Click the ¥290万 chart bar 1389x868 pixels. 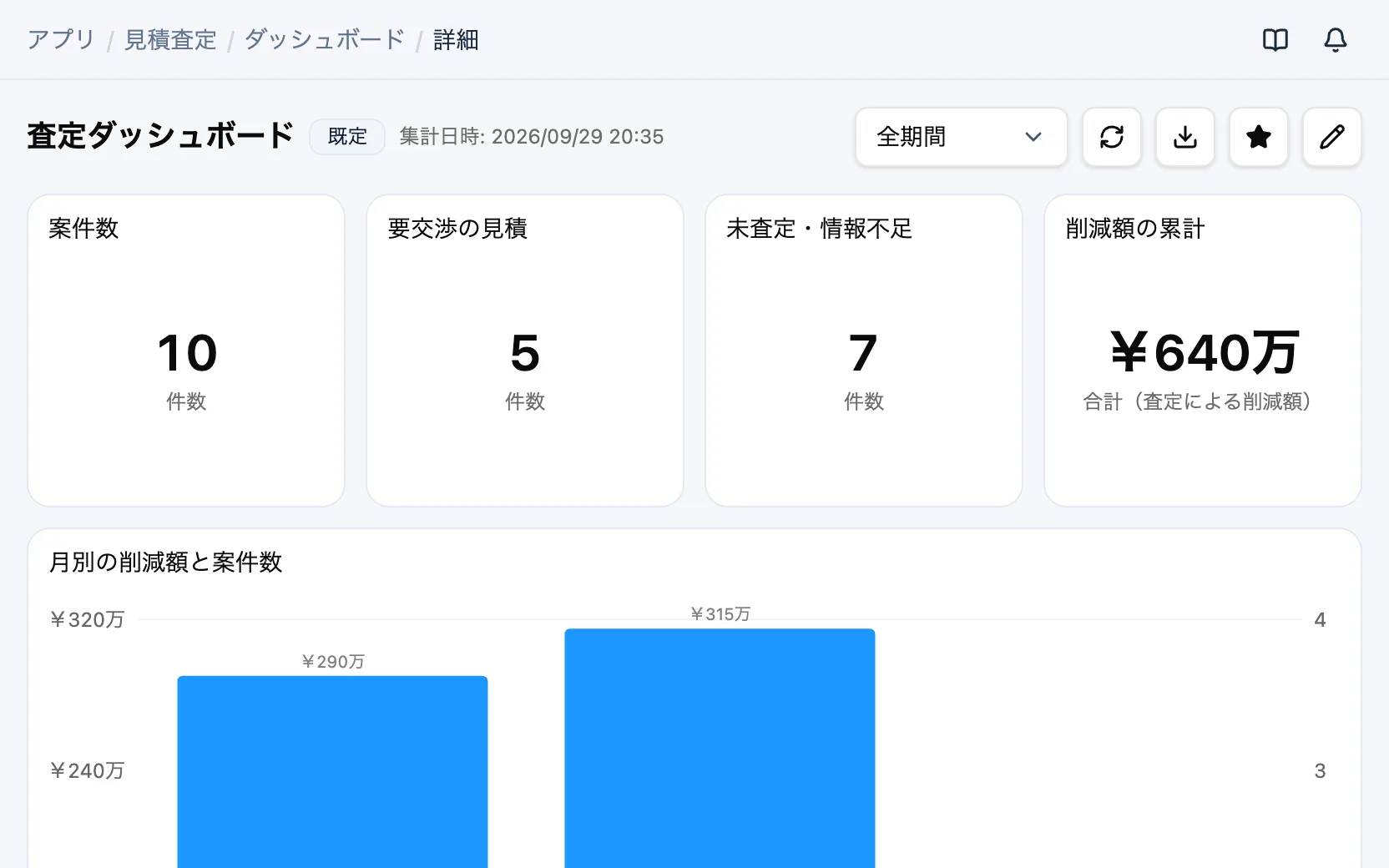[x=332, y=772]
